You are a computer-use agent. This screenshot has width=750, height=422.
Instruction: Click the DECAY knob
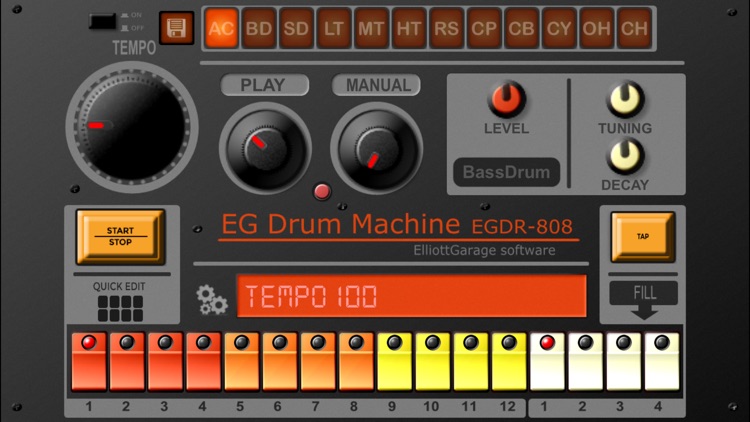click(x=625, y=155)
